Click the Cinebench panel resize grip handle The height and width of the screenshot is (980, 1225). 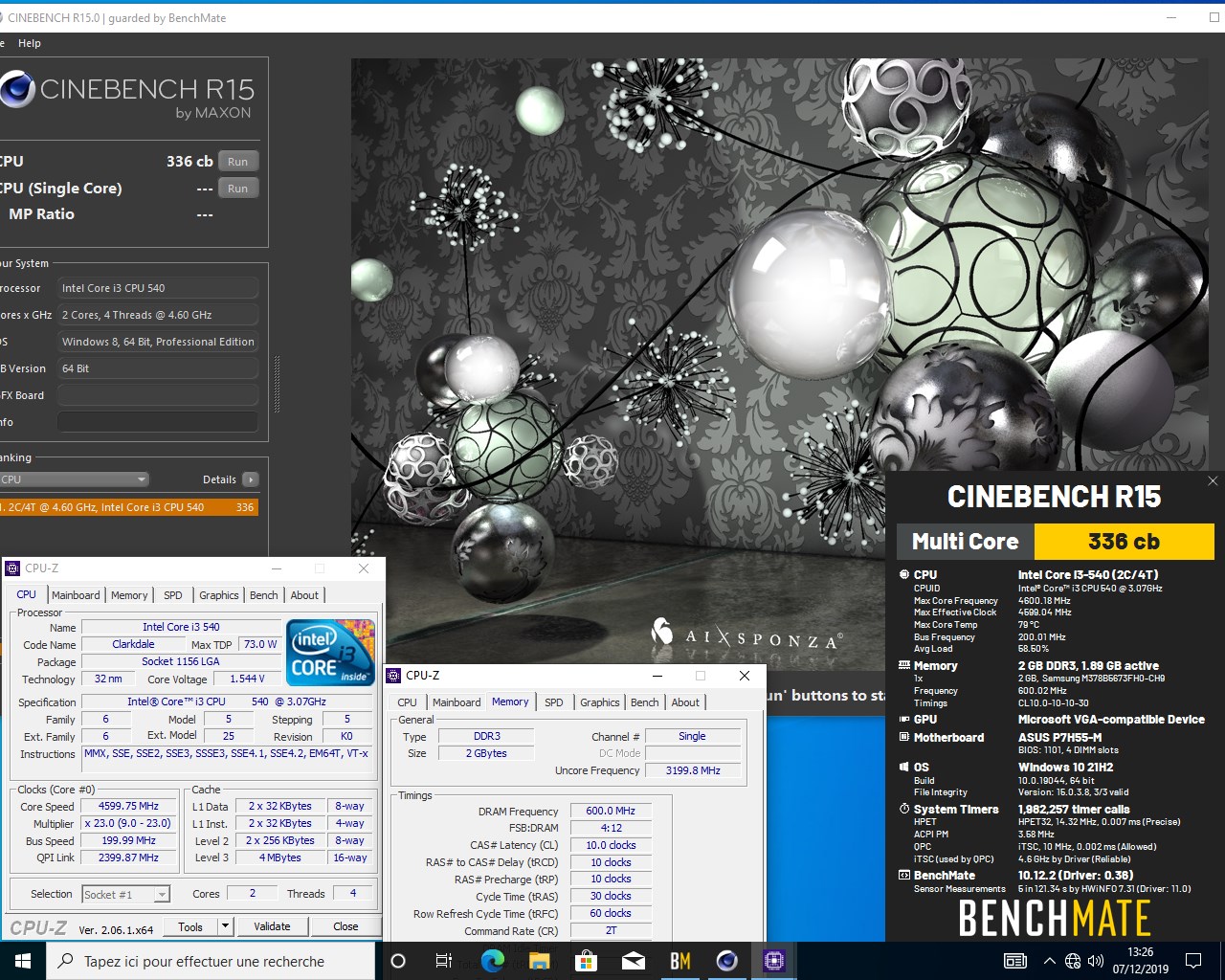pos(278,385)
